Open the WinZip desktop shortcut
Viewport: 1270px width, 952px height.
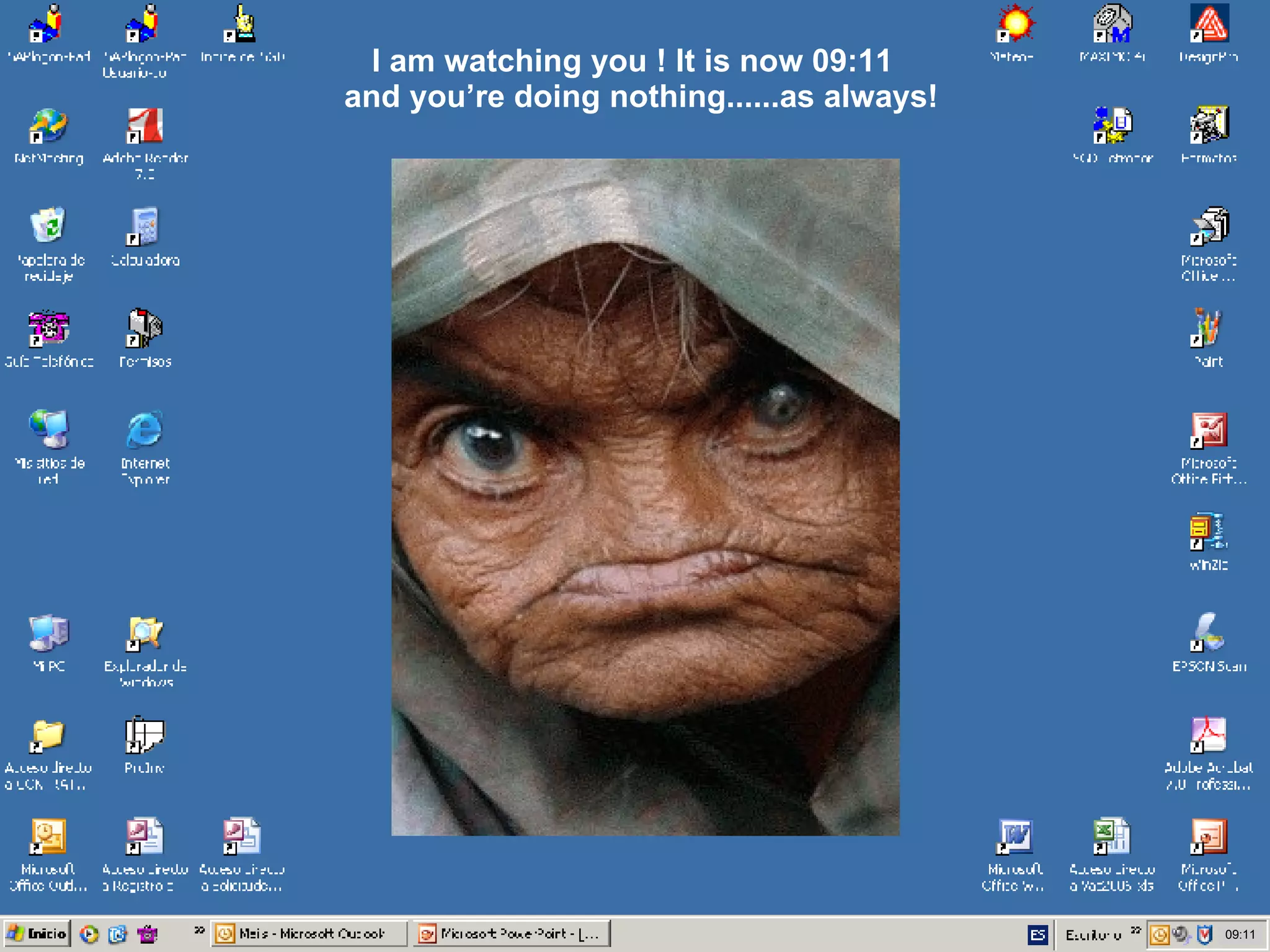tap(1208, 532)
